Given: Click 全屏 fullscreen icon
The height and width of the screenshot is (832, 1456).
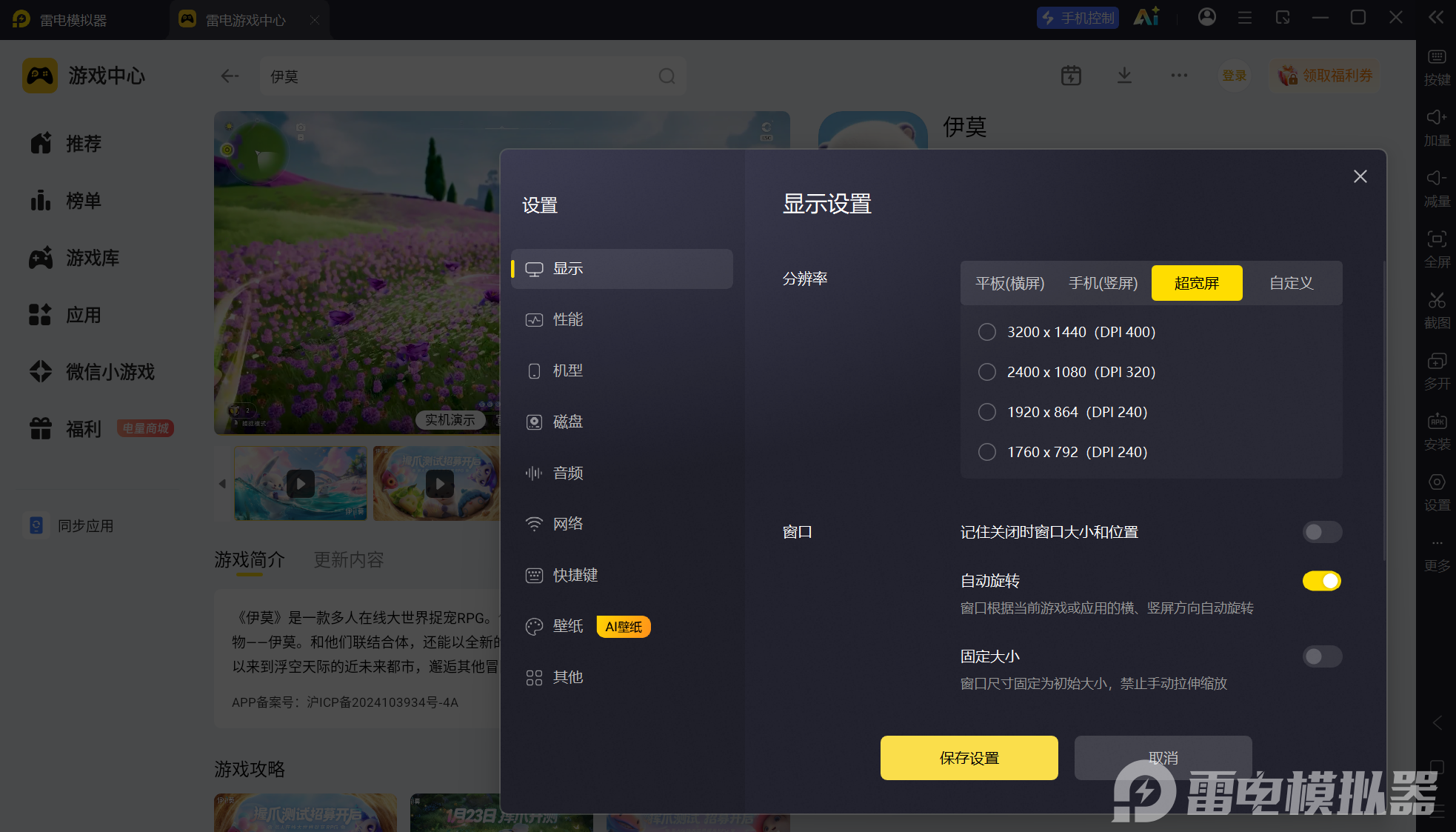Looking at the screenshot, I should [1437, 249].
